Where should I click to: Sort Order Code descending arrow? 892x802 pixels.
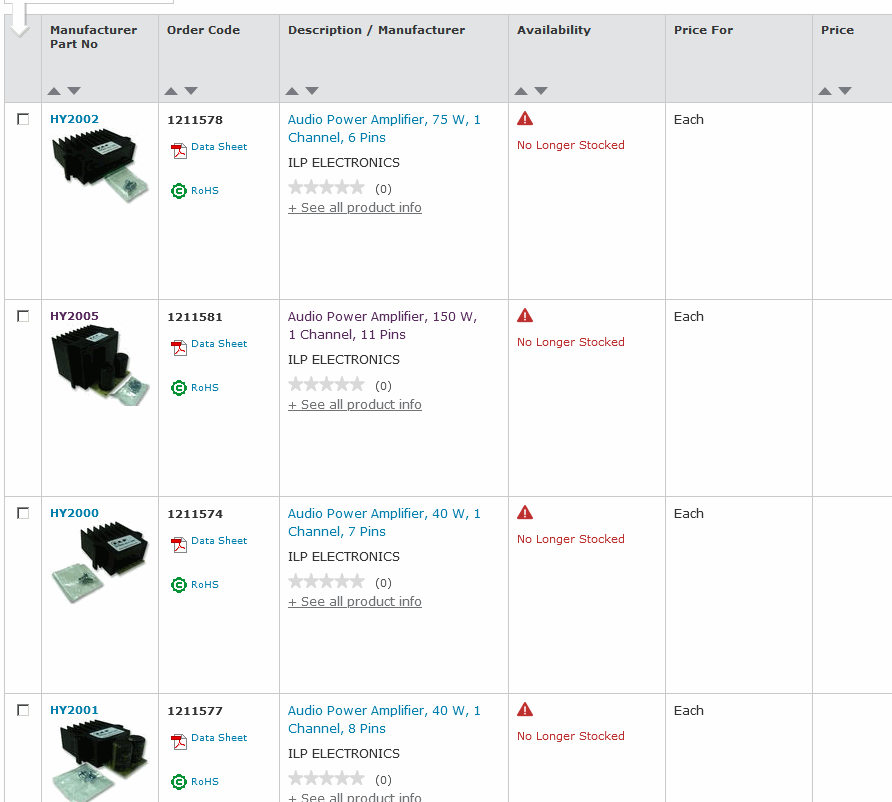[x=191, y=91]
